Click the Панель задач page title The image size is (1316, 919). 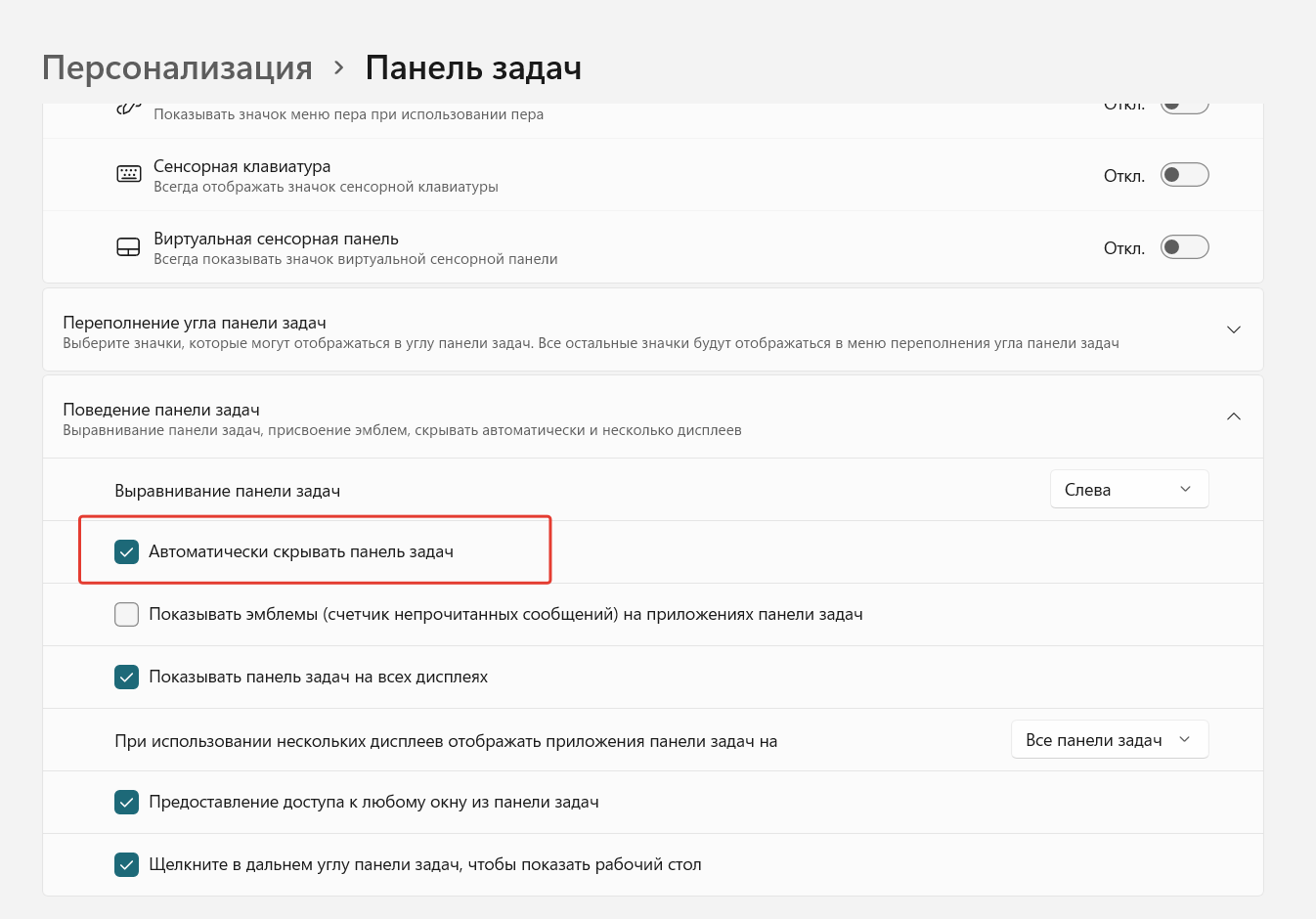click(x=473, y=68)
